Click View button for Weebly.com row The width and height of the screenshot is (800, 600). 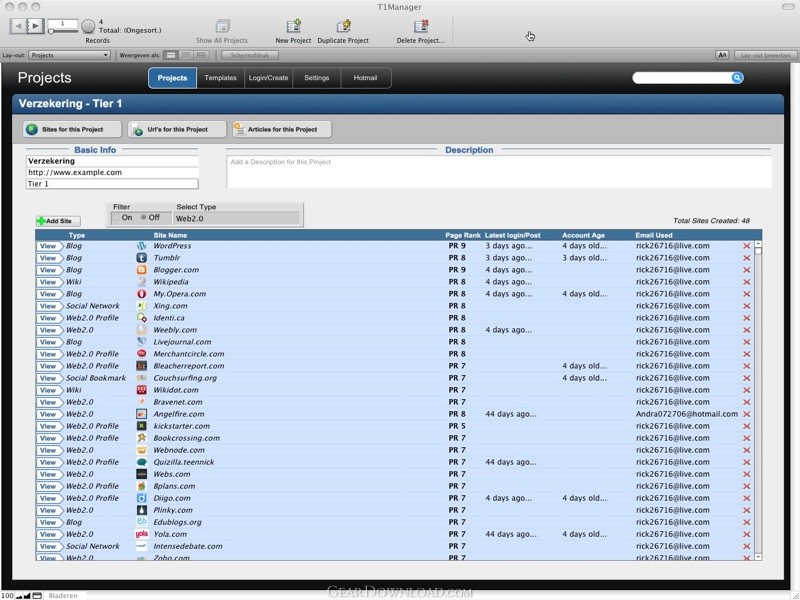pos(48,330)
